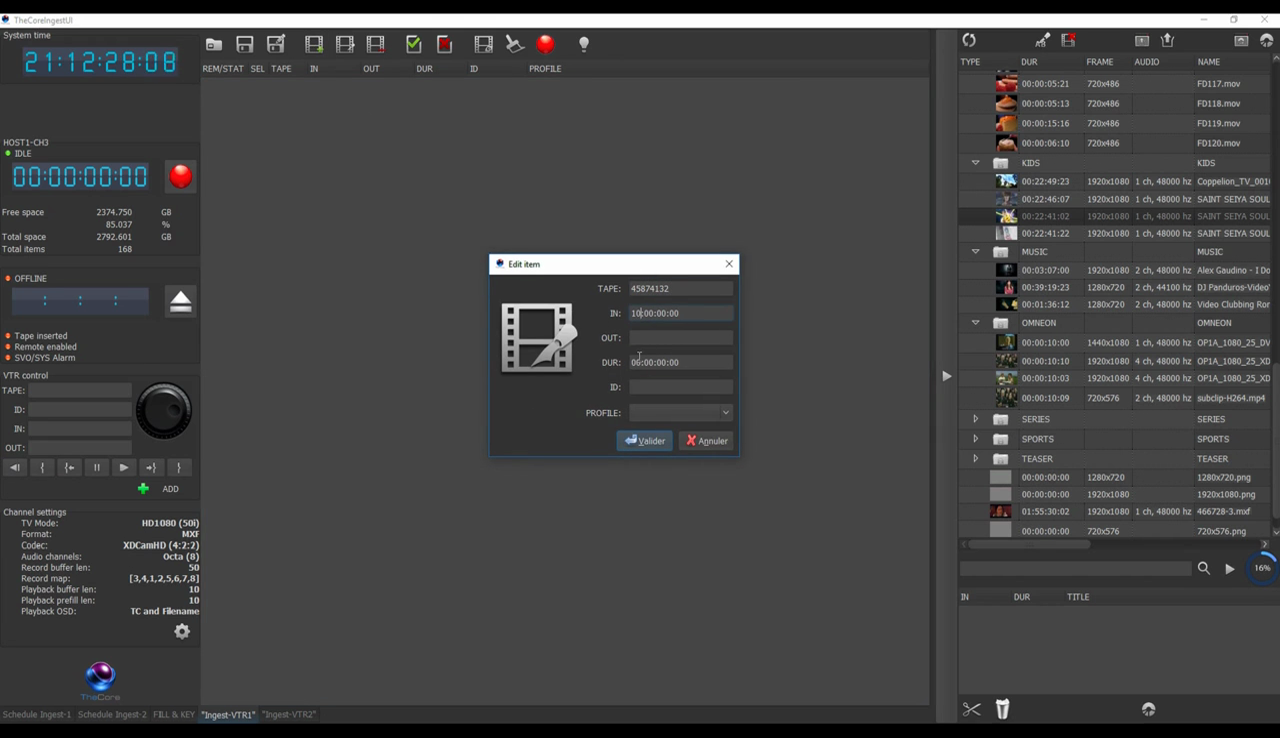The width and height of the screenshot is (1280, 738).
Task: Click the 16% circular progress indicator
Action: (1262, 568)
